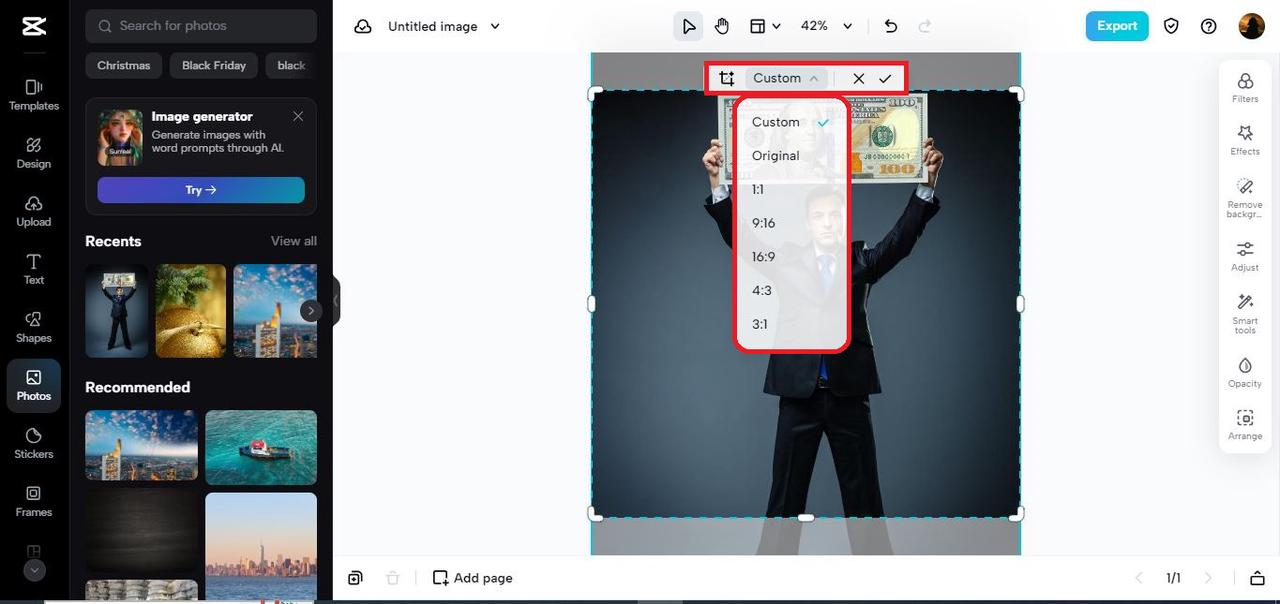Select the 1:1 crop ratio
The width and height of the screenshot is (1280, 604).
[791, 190]
